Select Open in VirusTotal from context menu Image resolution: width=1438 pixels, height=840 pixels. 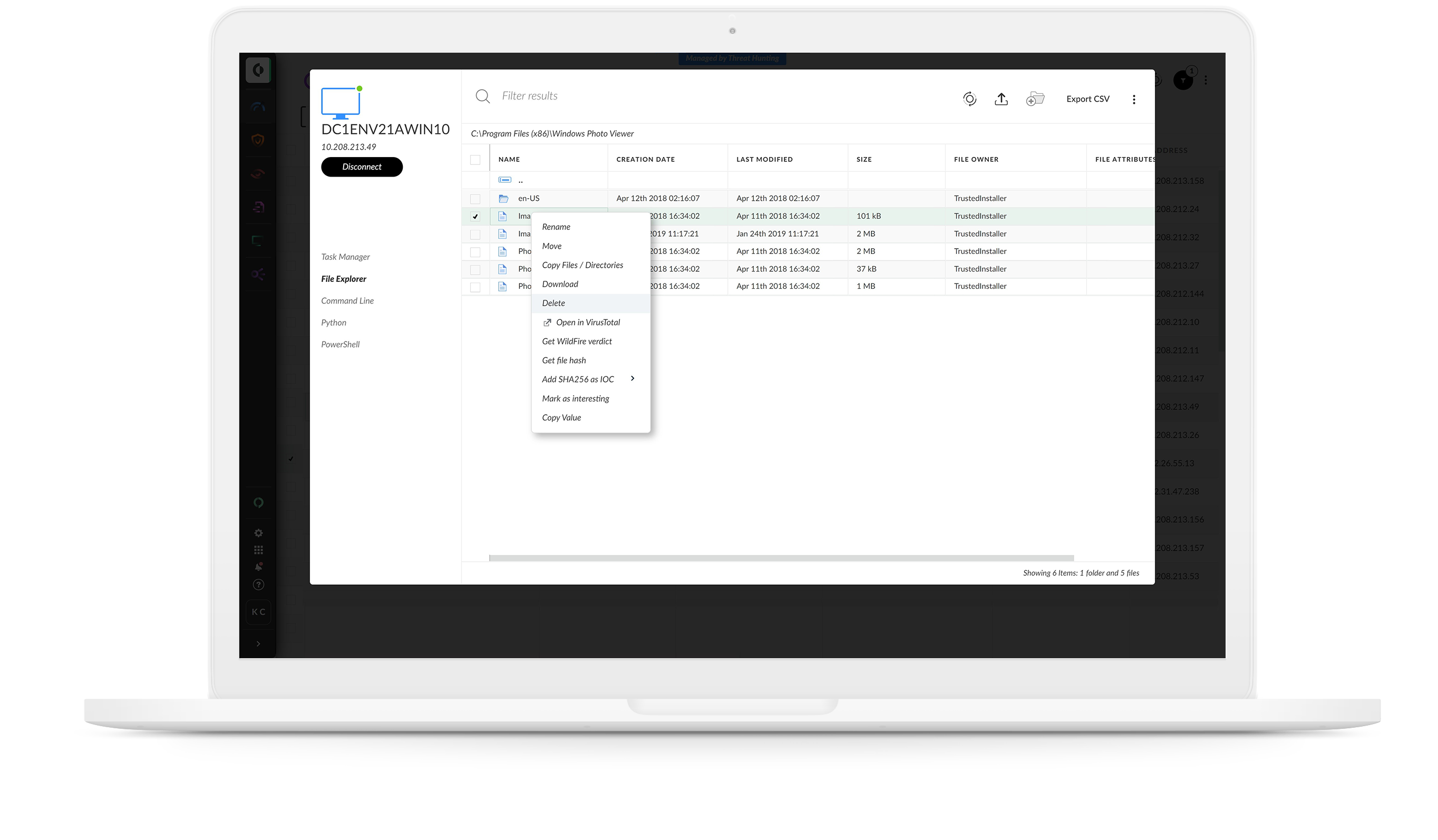[588, 322]
